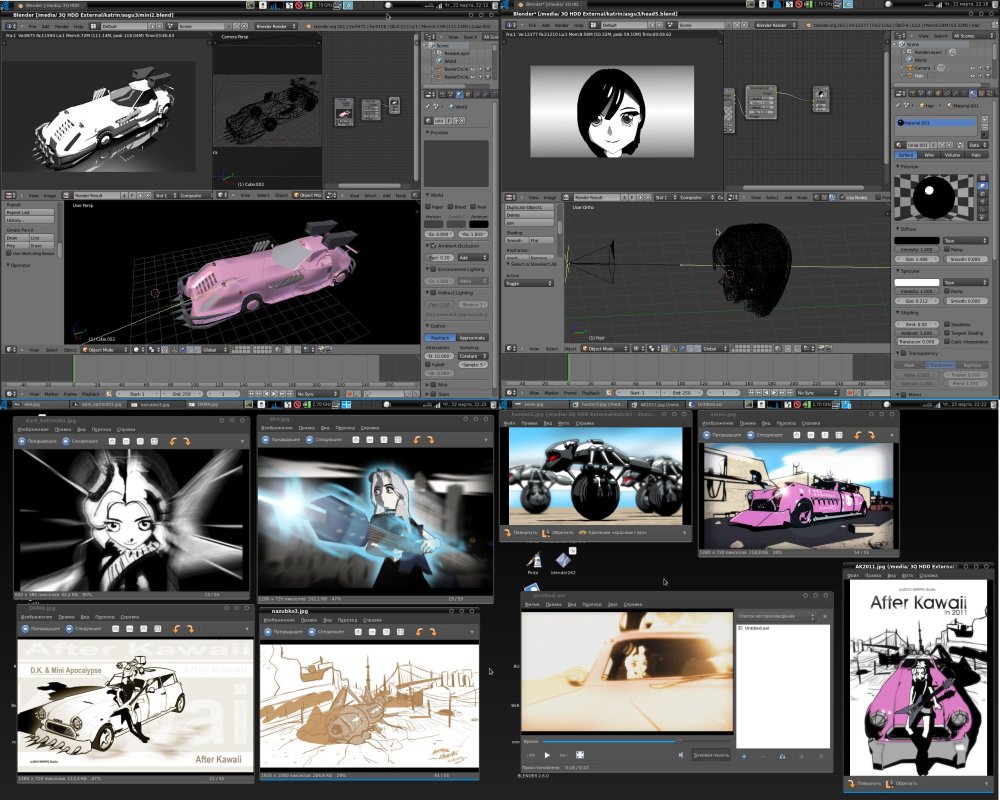Open Object Mode dropdown in head5.blend viewport
This screenshot has width=1000, height=800.
click(604, 348)
